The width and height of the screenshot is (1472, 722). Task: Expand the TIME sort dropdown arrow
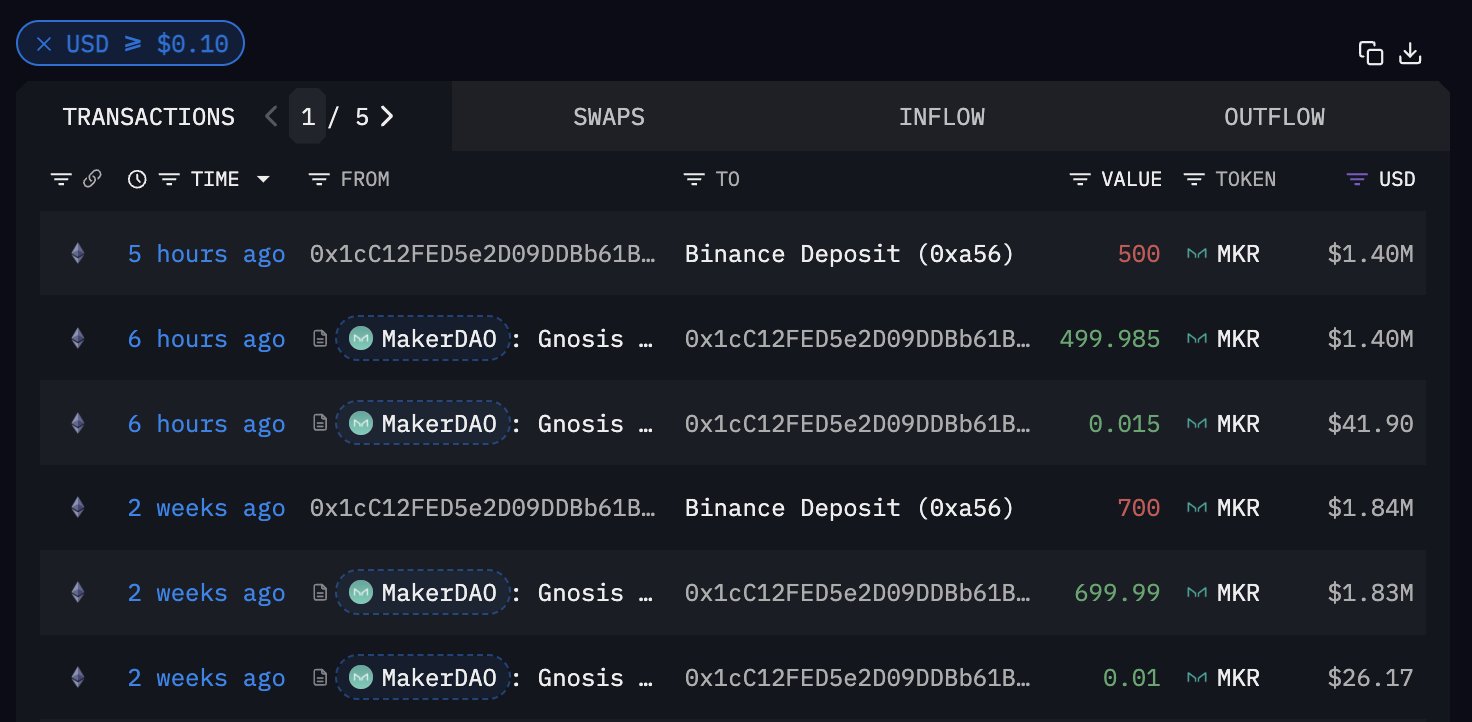[263, 179]
